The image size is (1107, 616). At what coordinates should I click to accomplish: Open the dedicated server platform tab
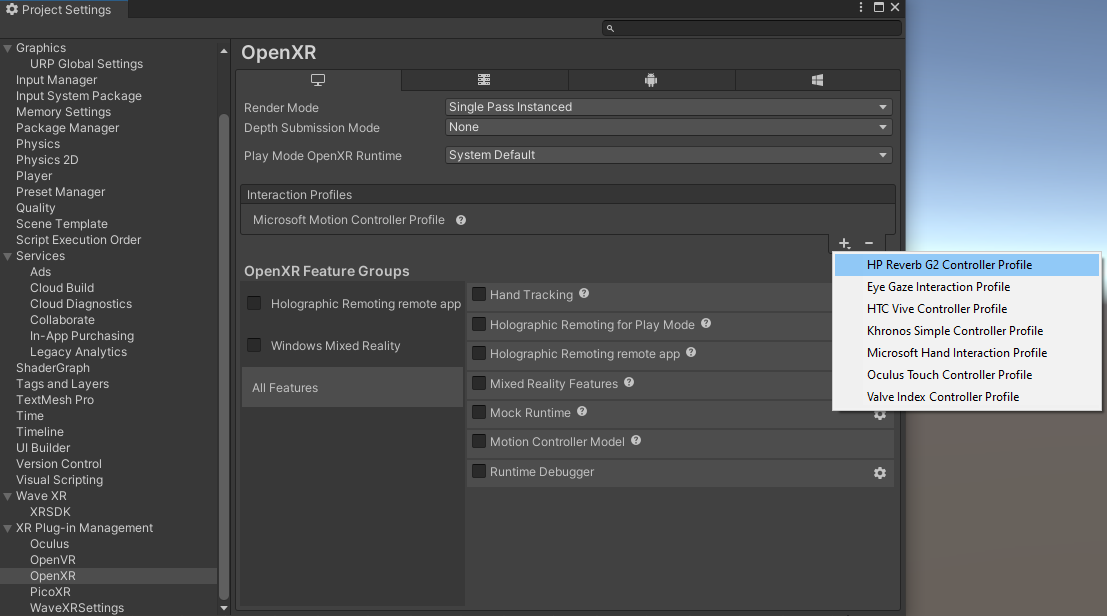484,80
